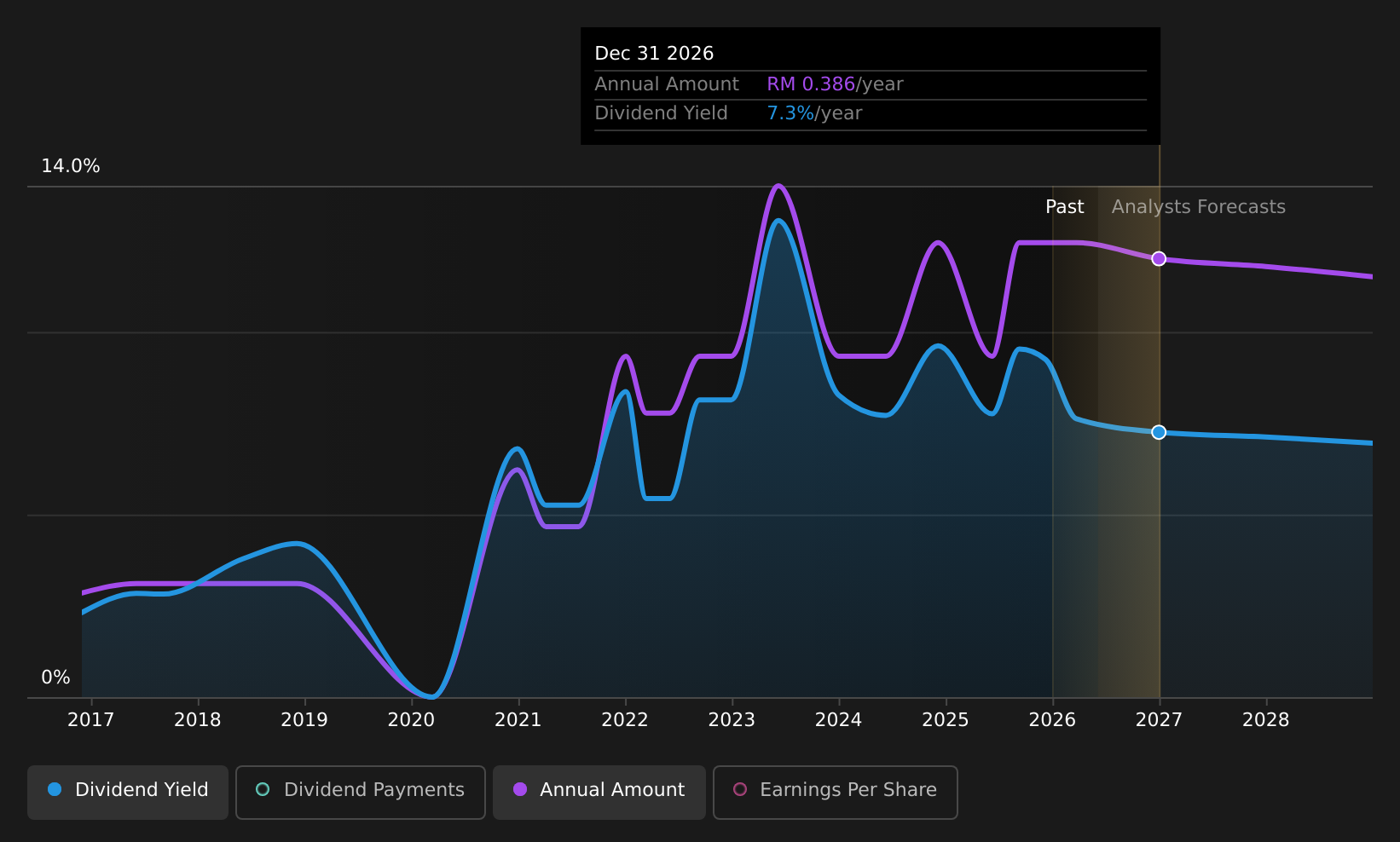Image resolution: width=1400 pixels, height=842 pixels.
Task: Click the purple Annual Amount legend dot
Action: pos(519,789)
